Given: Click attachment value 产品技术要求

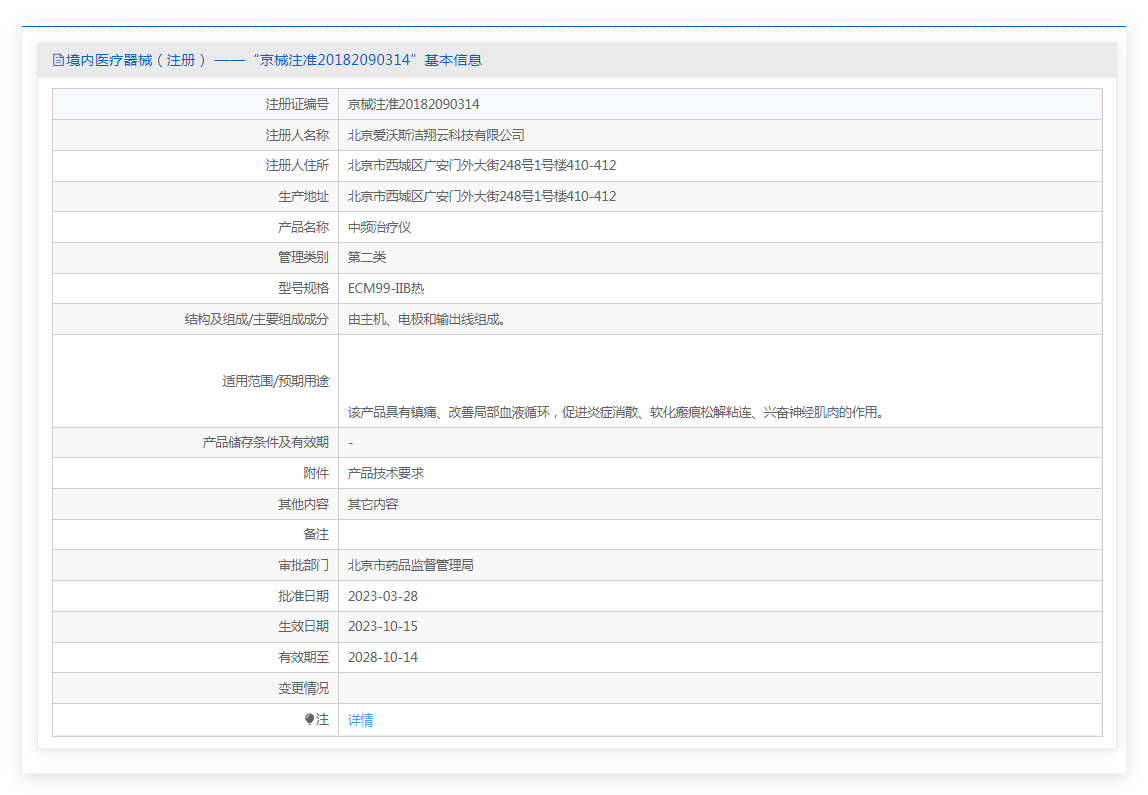Looking at the screenshot, I should [x=386, y=474].
